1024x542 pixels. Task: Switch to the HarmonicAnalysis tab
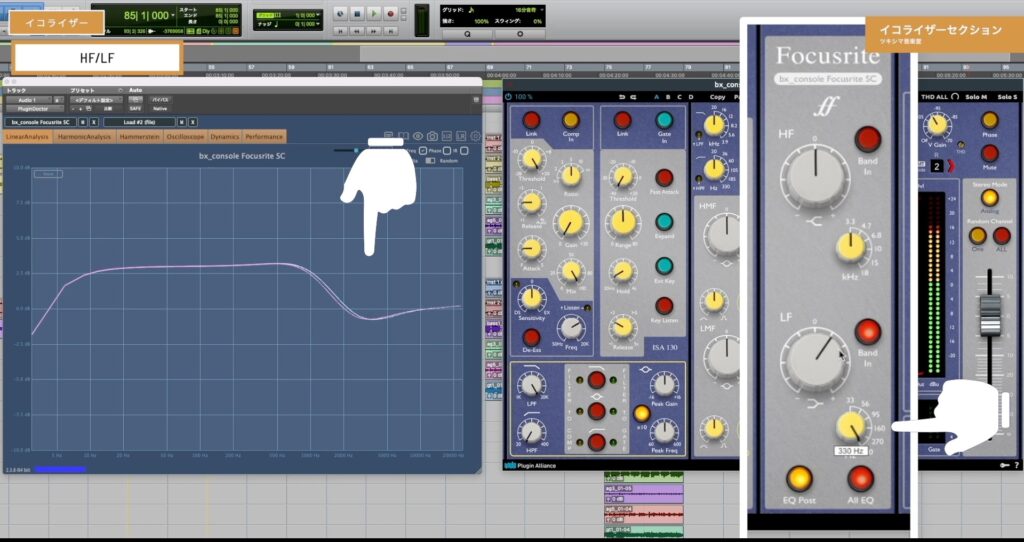tap(84, 137)
